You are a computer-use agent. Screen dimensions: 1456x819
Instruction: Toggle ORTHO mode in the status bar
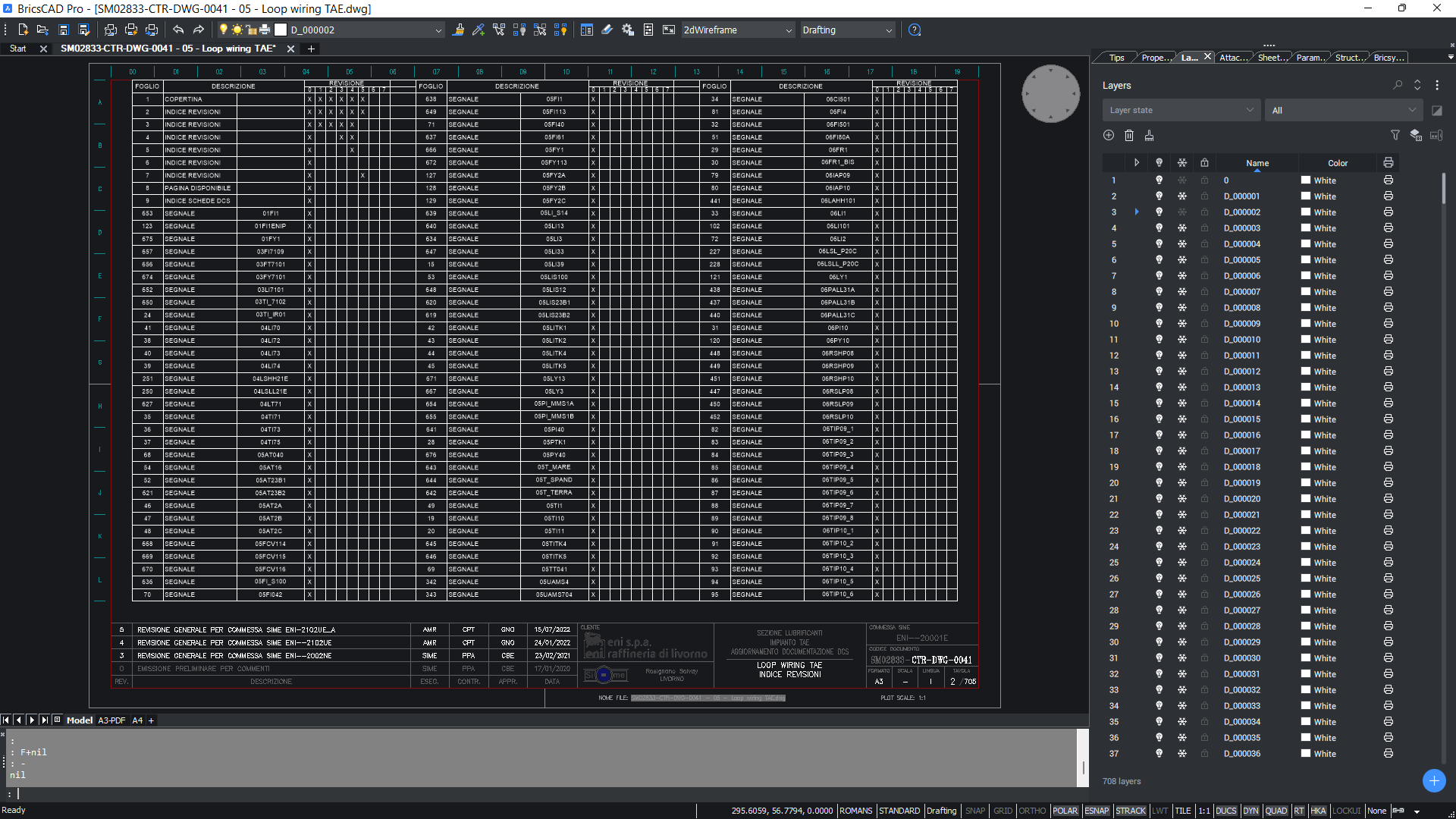point(1032,811)
